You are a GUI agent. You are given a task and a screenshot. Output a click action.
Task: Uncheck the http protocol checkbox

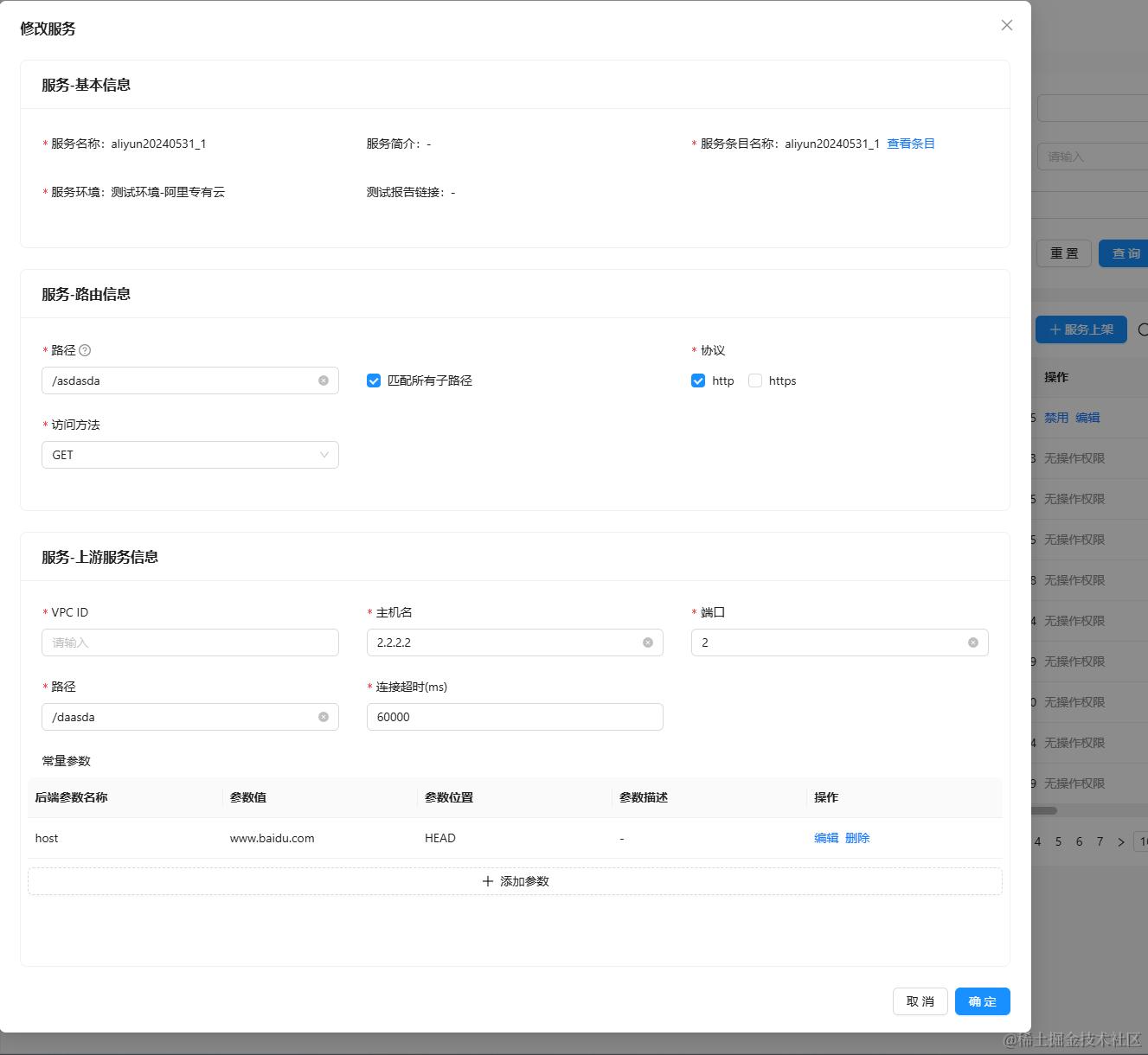tap(698, 380)
